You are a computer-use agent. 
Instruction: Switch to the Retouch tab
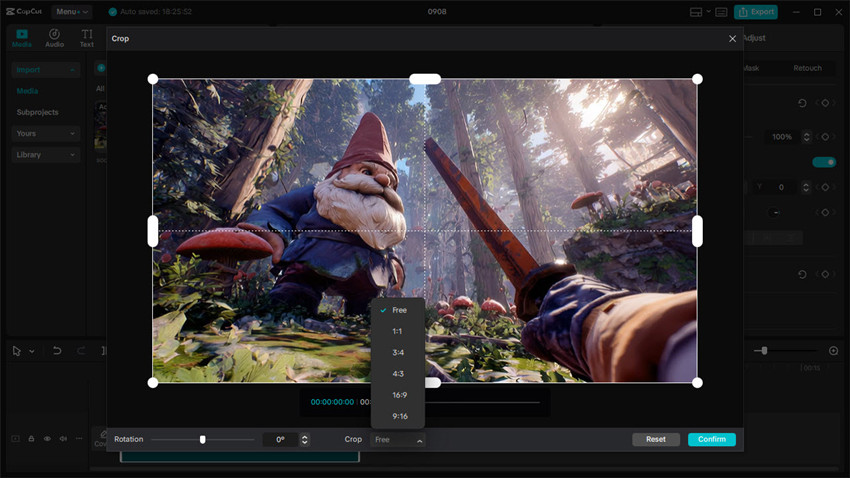click(807, 68)
